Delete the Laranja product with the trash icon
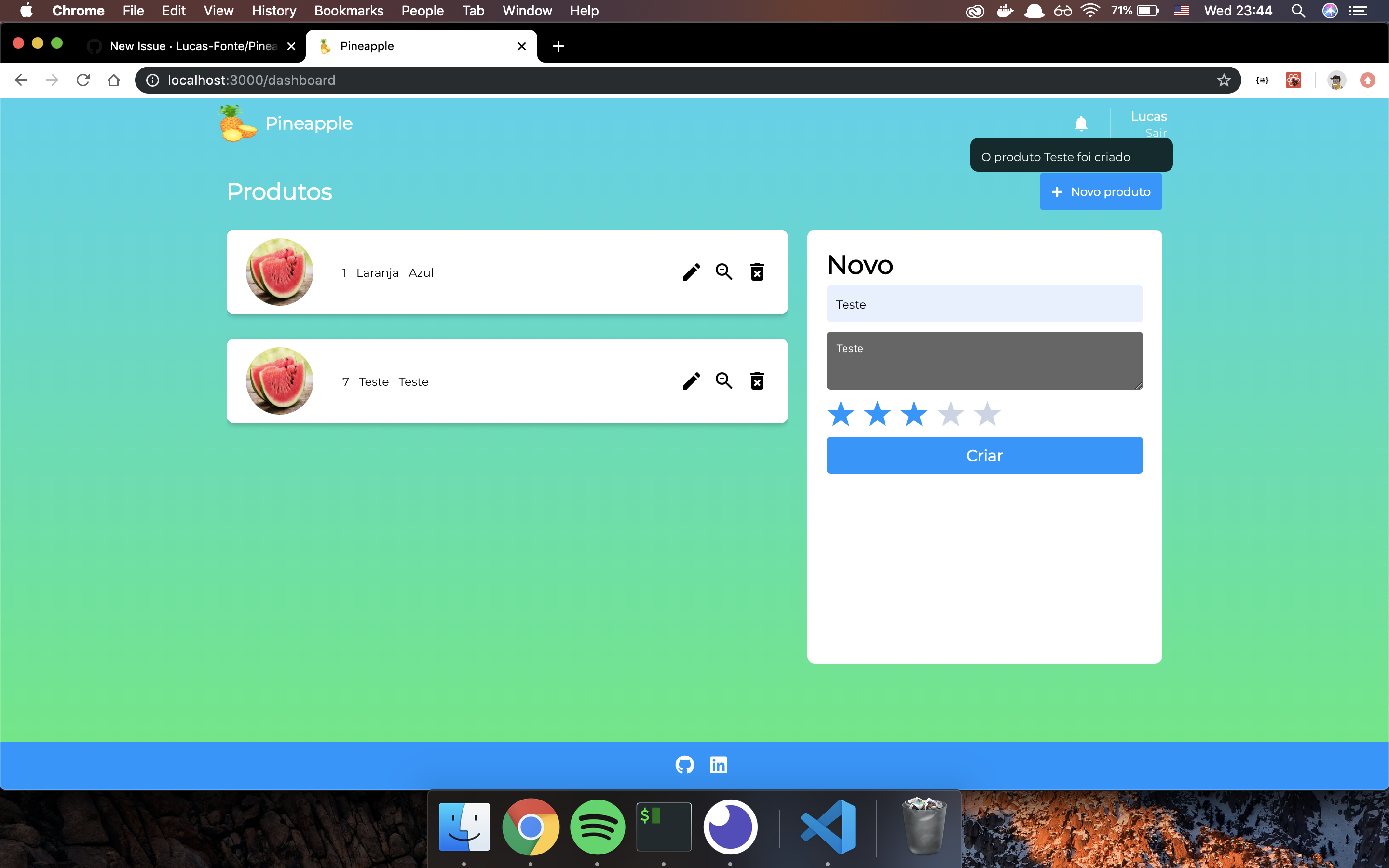The height and width of the screenshot is (868, 1389). (x=757, y=272)
